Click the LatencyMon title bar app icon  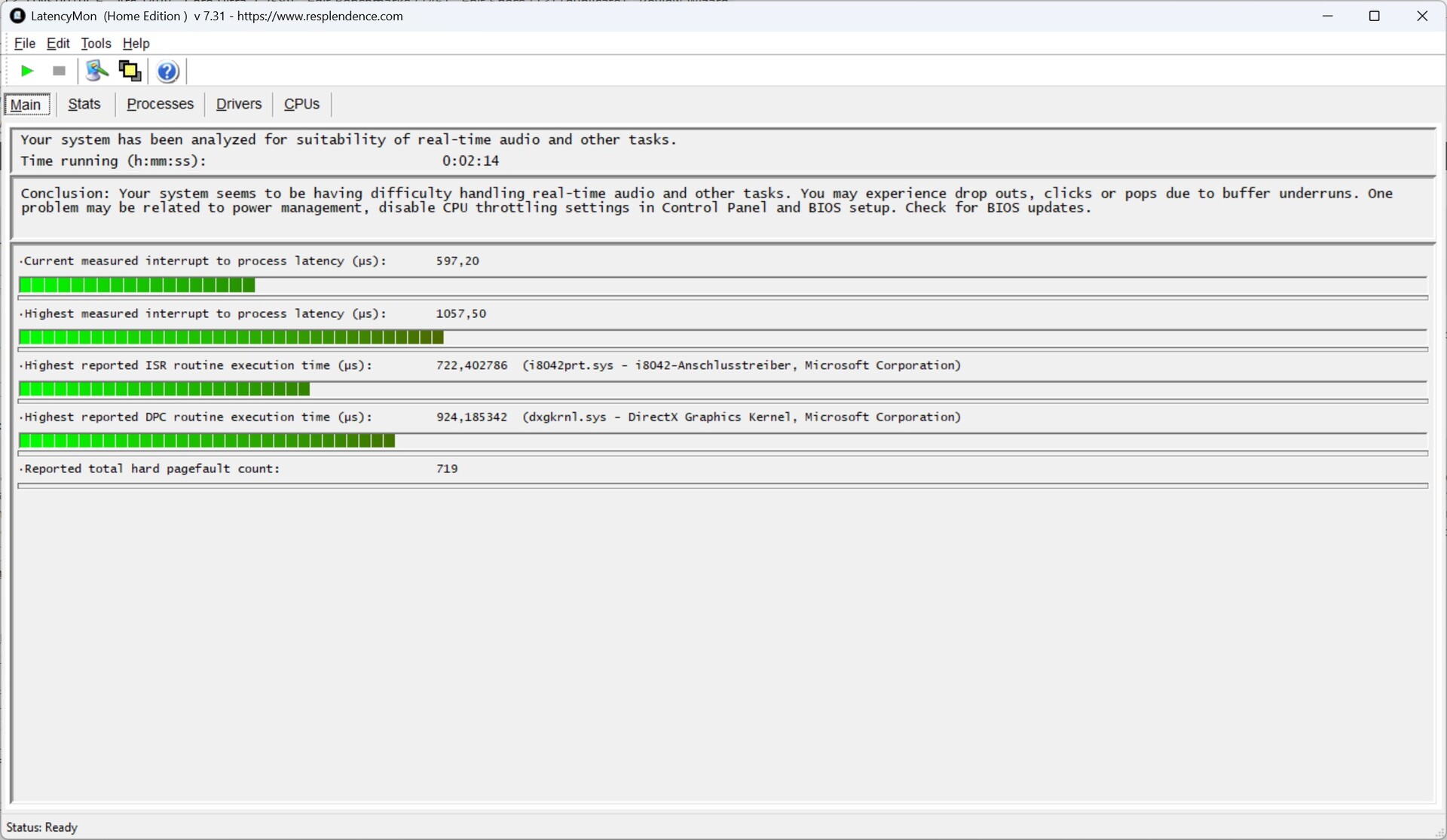(17, 16)
